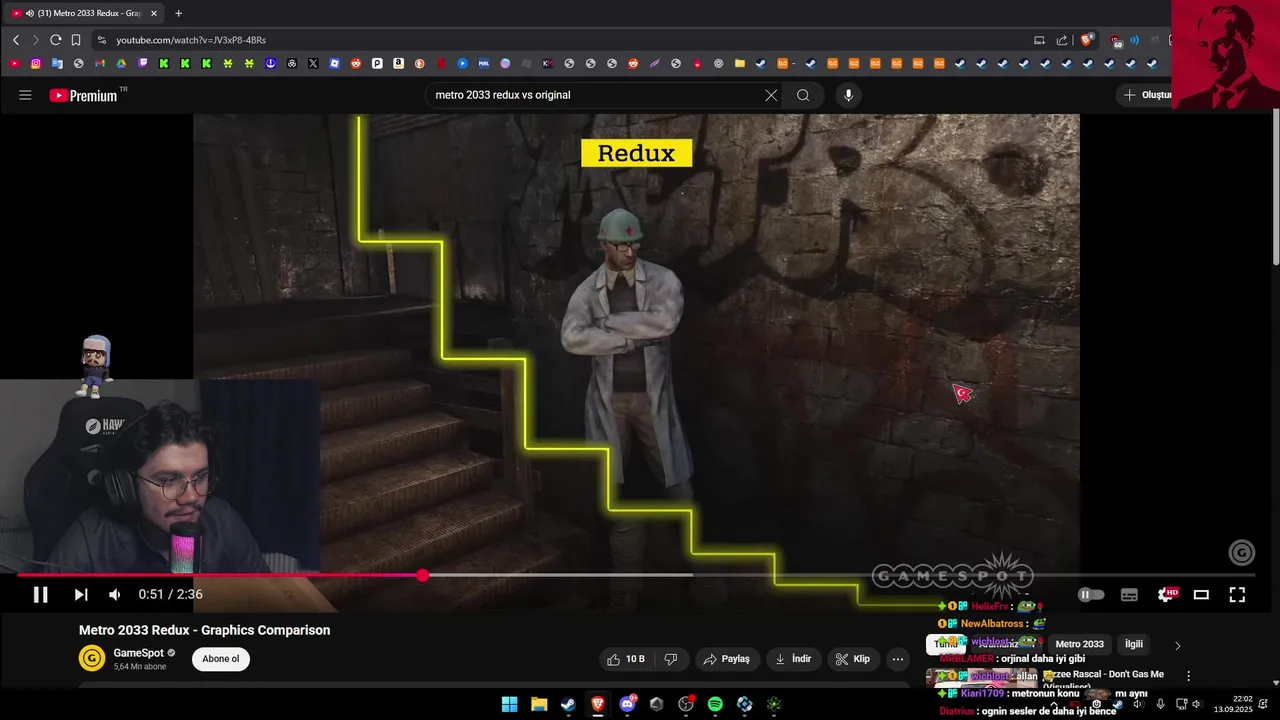
Task: Bookmark this page icon
Action: point(76,40)
